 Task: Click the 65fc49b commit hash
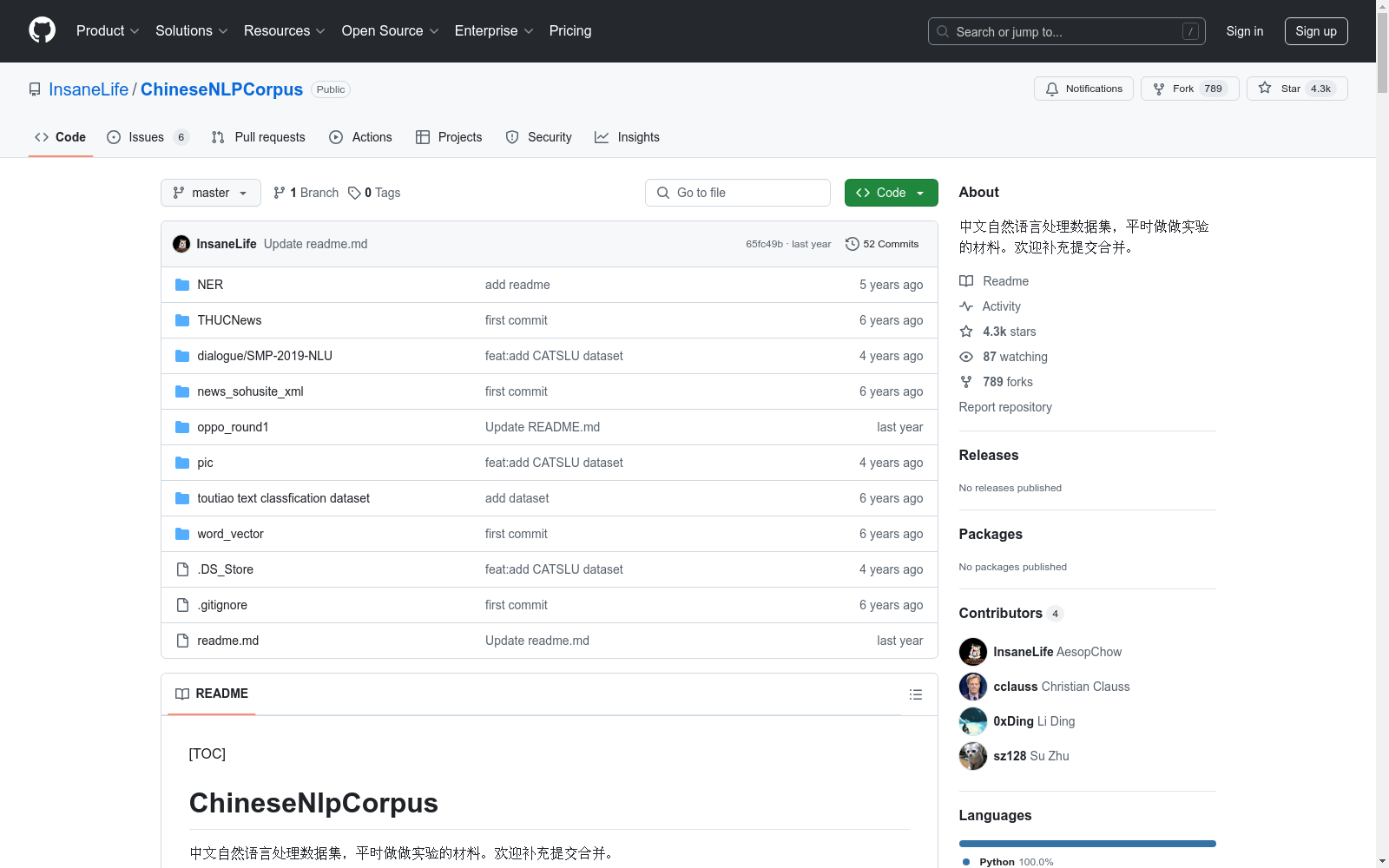click(764, 244)
